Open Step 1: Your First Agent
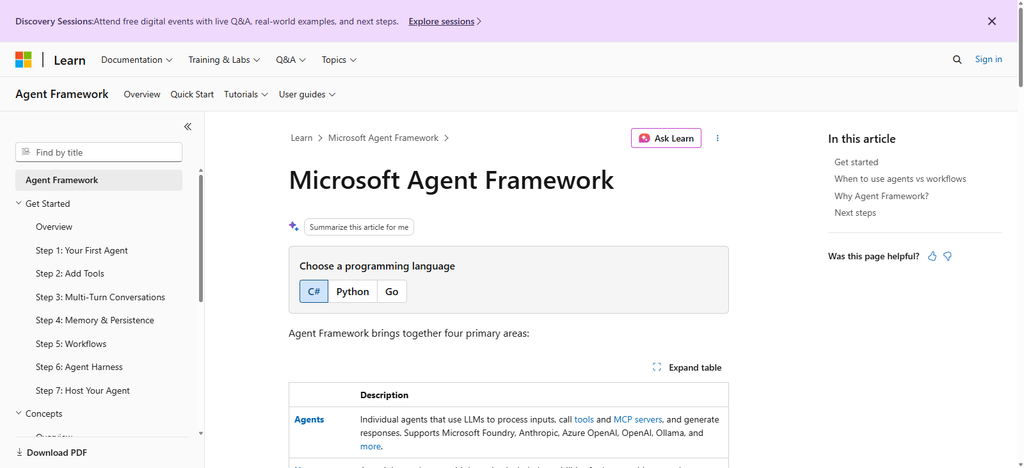Screen dimensions: 1024x468 (82, 251)
